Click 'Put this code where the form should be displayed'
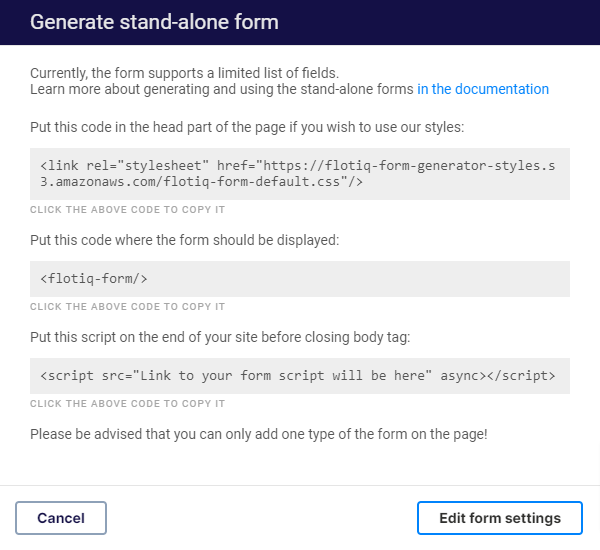Image resolution: width=600 pixels, height=550 pixels. (x=184, y=240)
